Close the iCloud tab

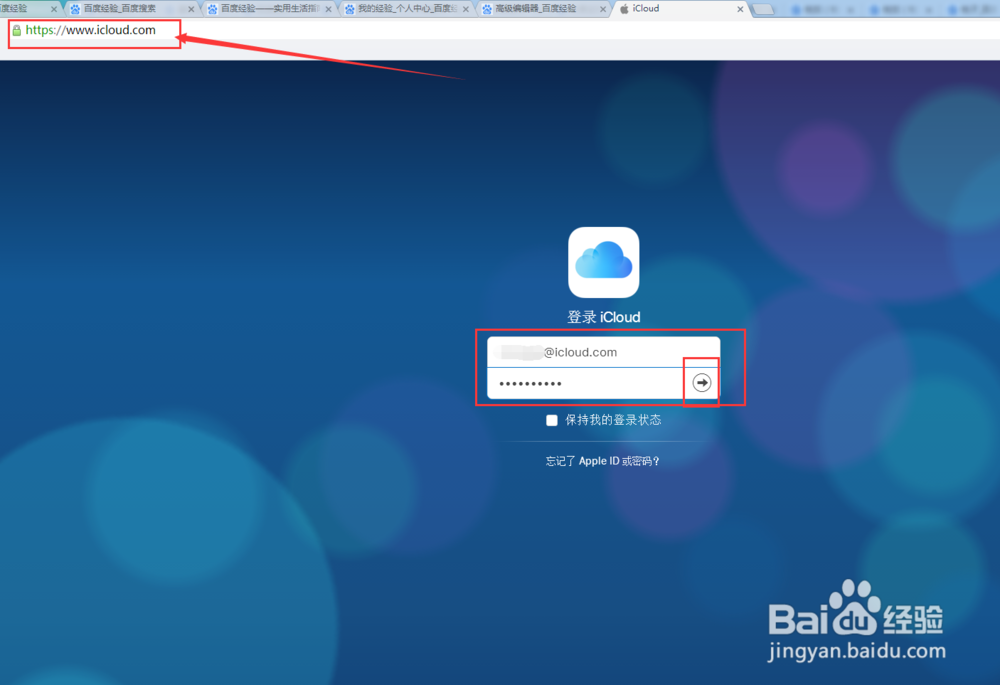click(x=740, y=10)
